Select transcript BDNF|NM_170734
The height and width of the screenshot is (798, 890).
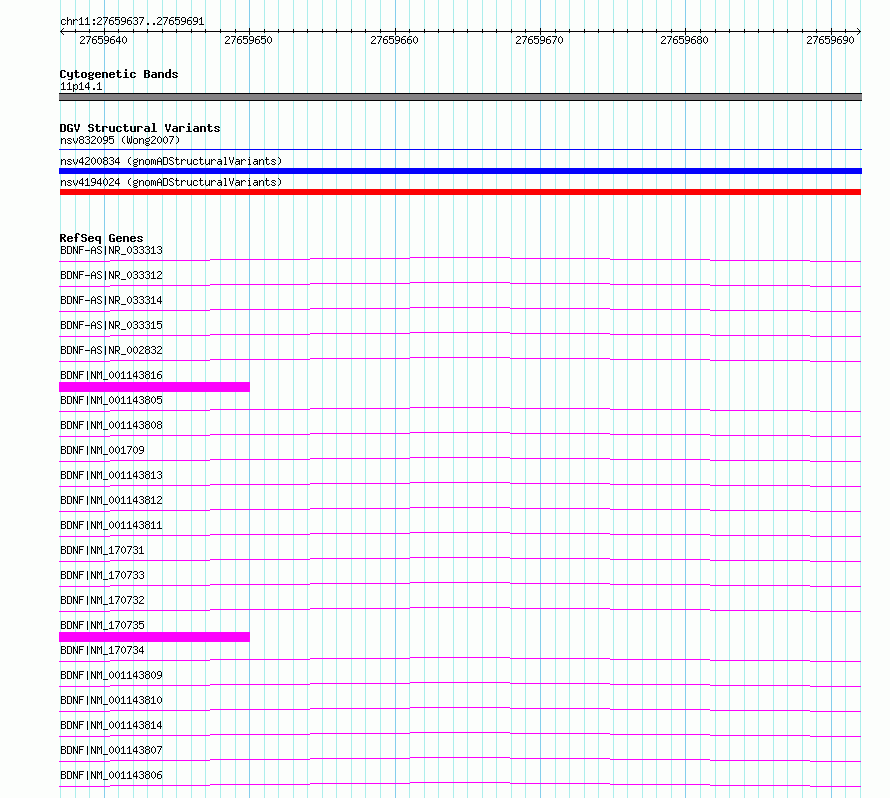tap(102, 650)
